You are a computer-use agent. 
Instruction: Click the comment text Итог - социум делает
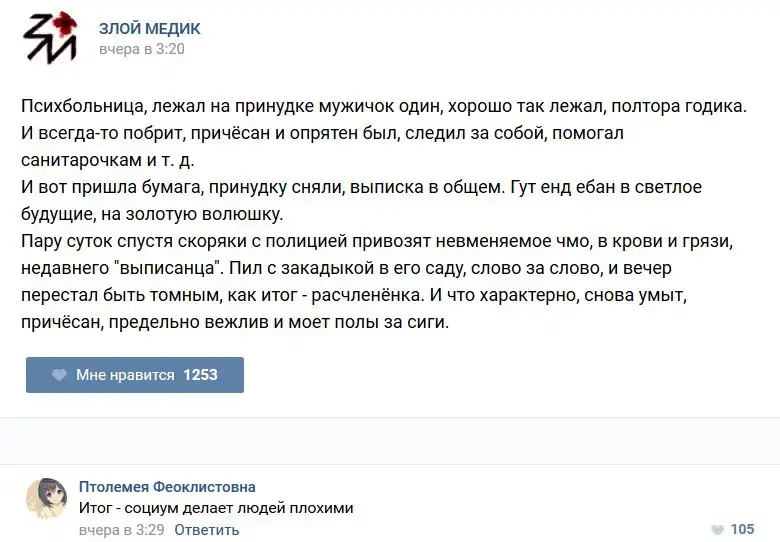click(x=216, y=508)
